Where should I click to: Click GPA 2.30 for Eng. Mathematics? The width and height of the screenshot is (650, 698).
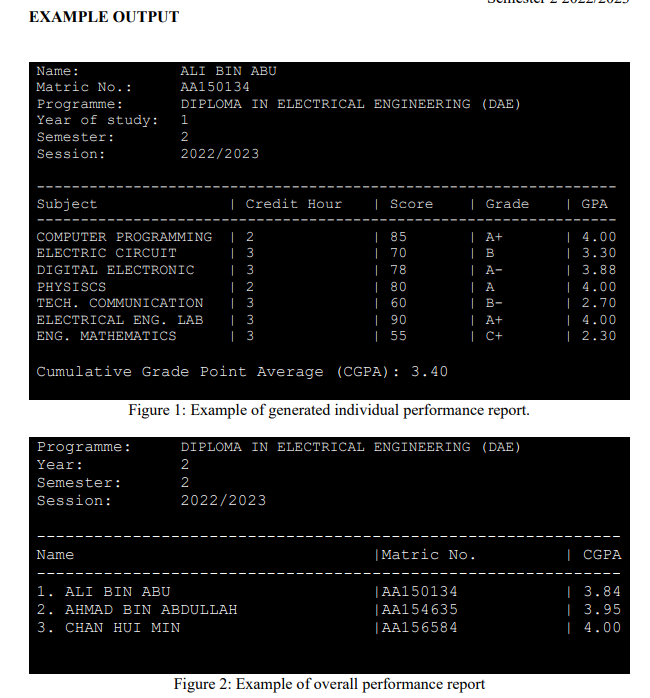tap(599, 336)
